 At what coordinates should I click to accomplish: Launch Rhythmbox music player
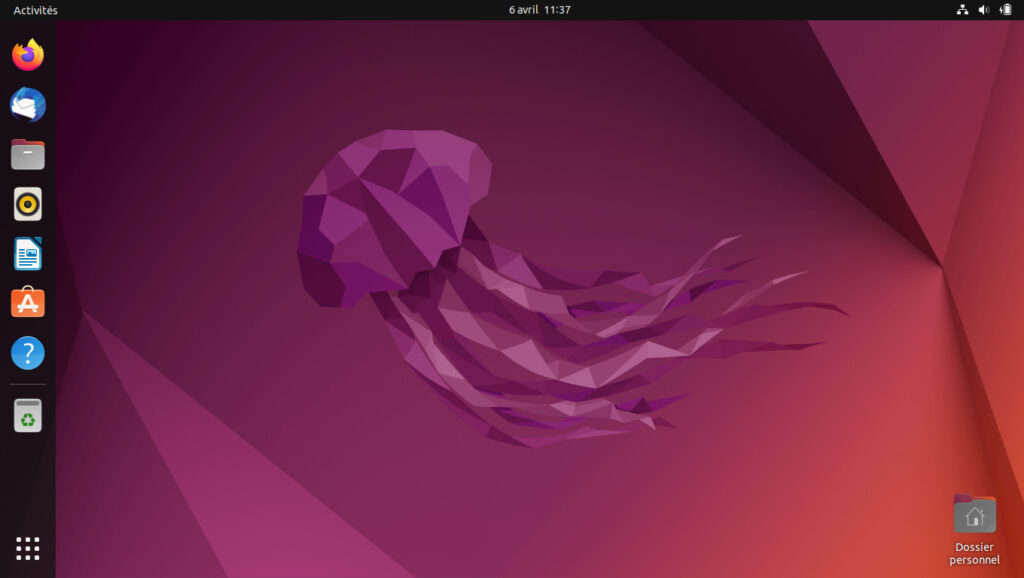point(27,204)
